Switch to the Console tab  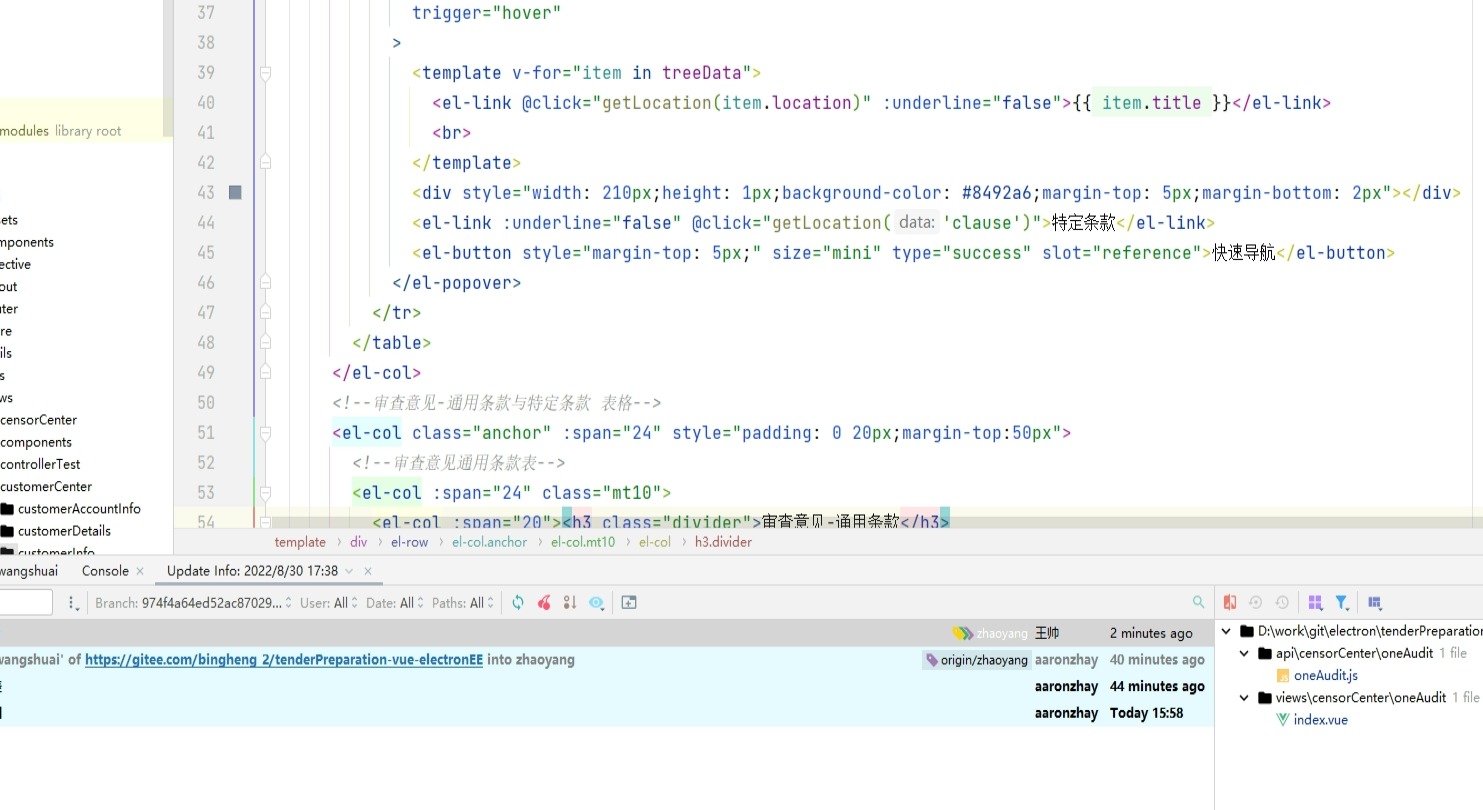[x=105, y=571]
